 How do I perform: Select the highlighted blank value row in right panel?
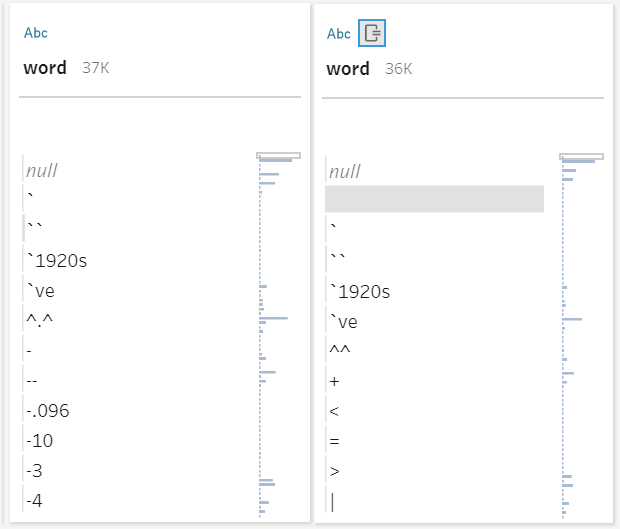coord(434,199)
